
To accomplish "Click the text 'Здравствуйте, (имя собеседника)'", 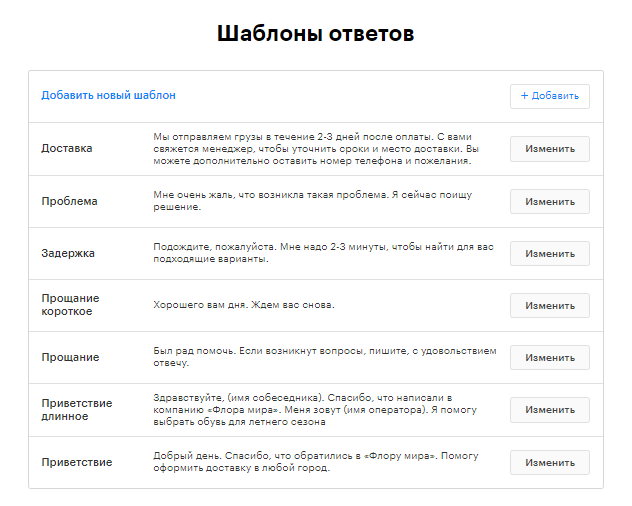I will (239, 398).
